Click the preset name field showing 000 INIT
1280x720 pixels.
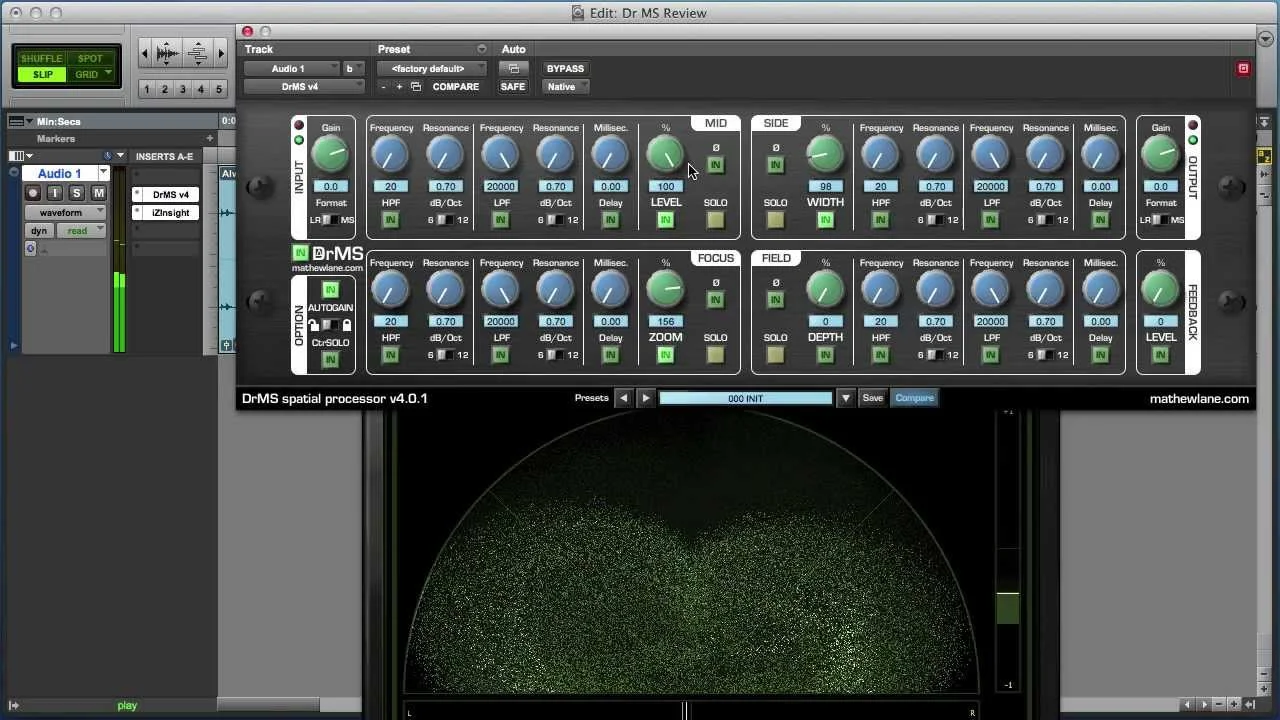745,398
